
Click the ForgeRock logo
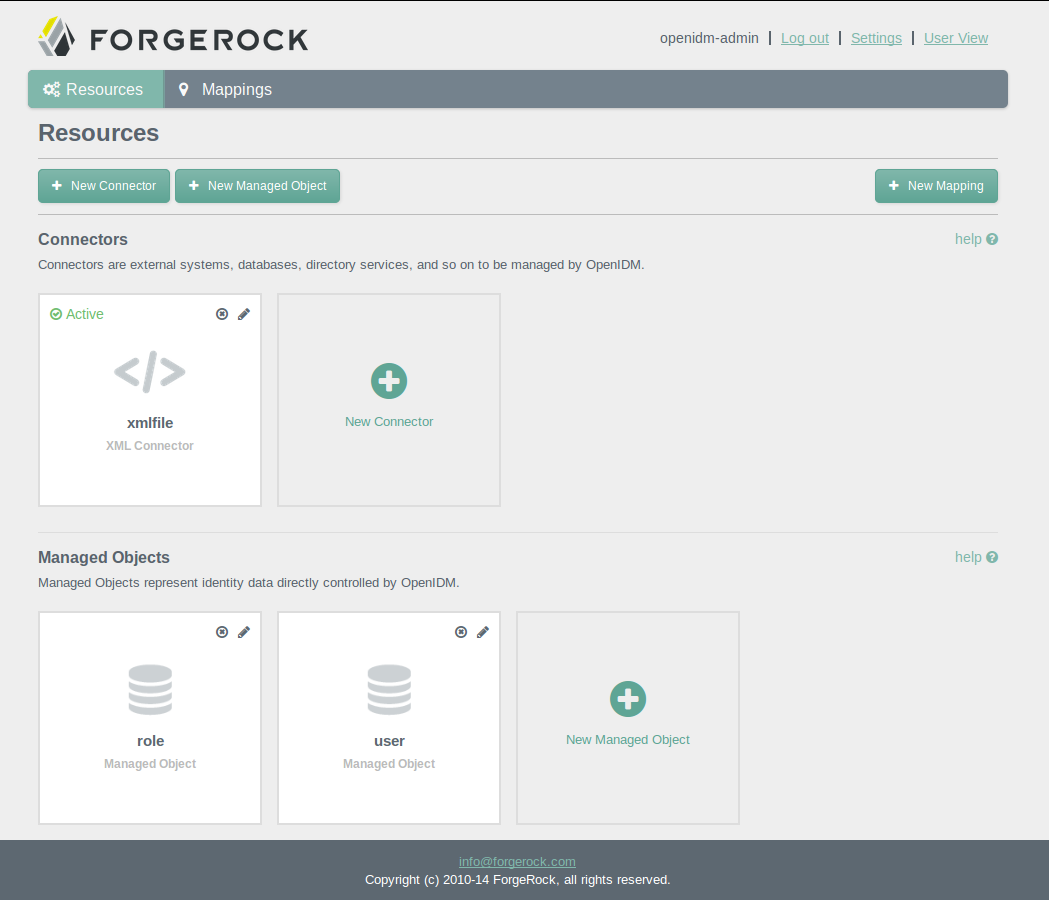pos(173,37)
